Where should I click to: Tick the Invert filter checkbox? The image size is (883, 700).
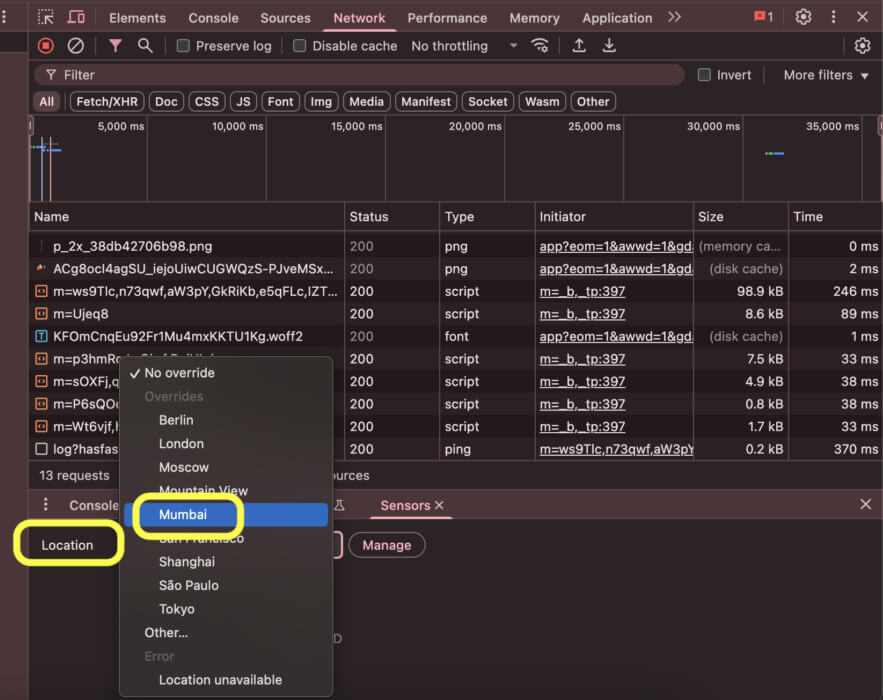click(704, 74)
